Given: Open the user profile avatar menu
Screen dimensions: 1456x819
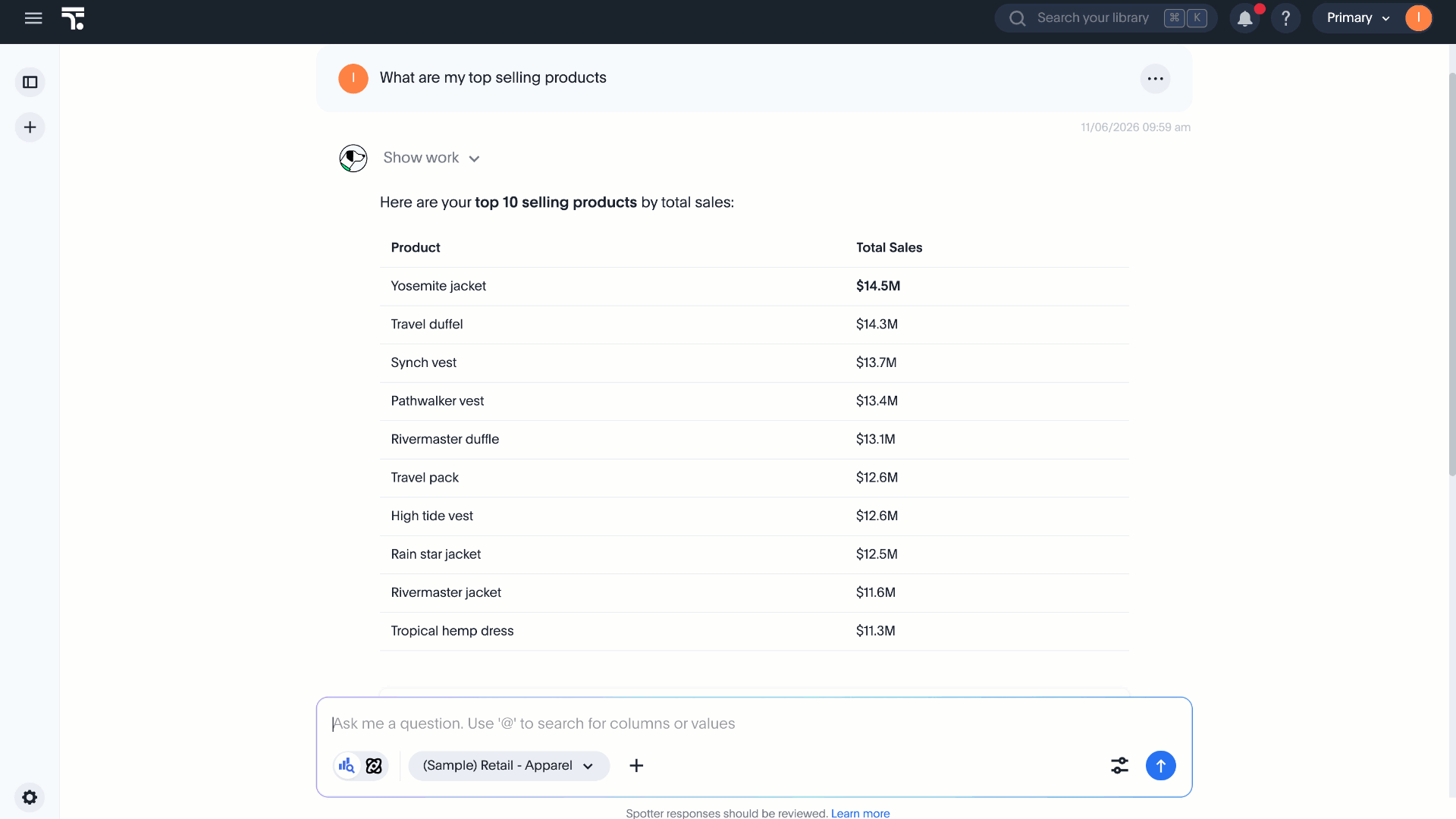Looking at the screenshot, I should pos(1418,18).
